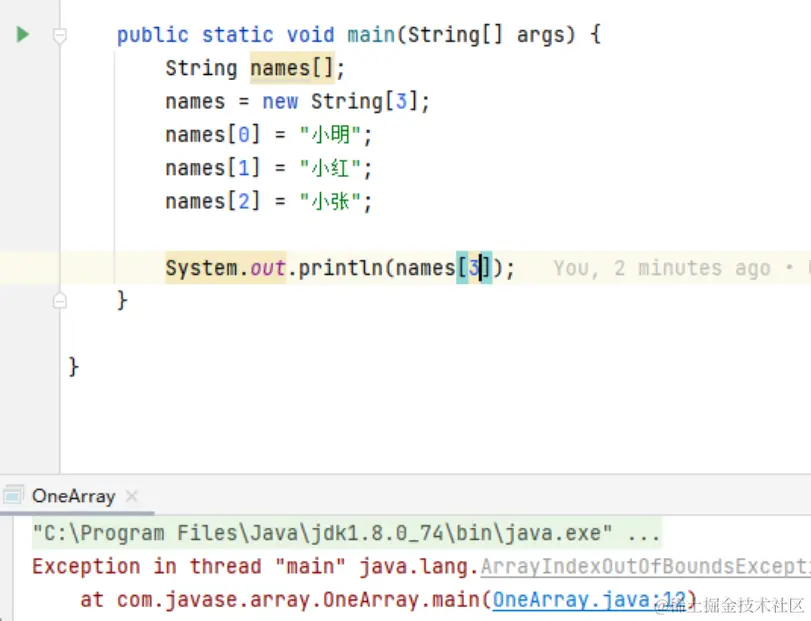Open OneArray.java:12 stack trace link
Viewport: 811px width, 621px height.
tap(589, 600)
